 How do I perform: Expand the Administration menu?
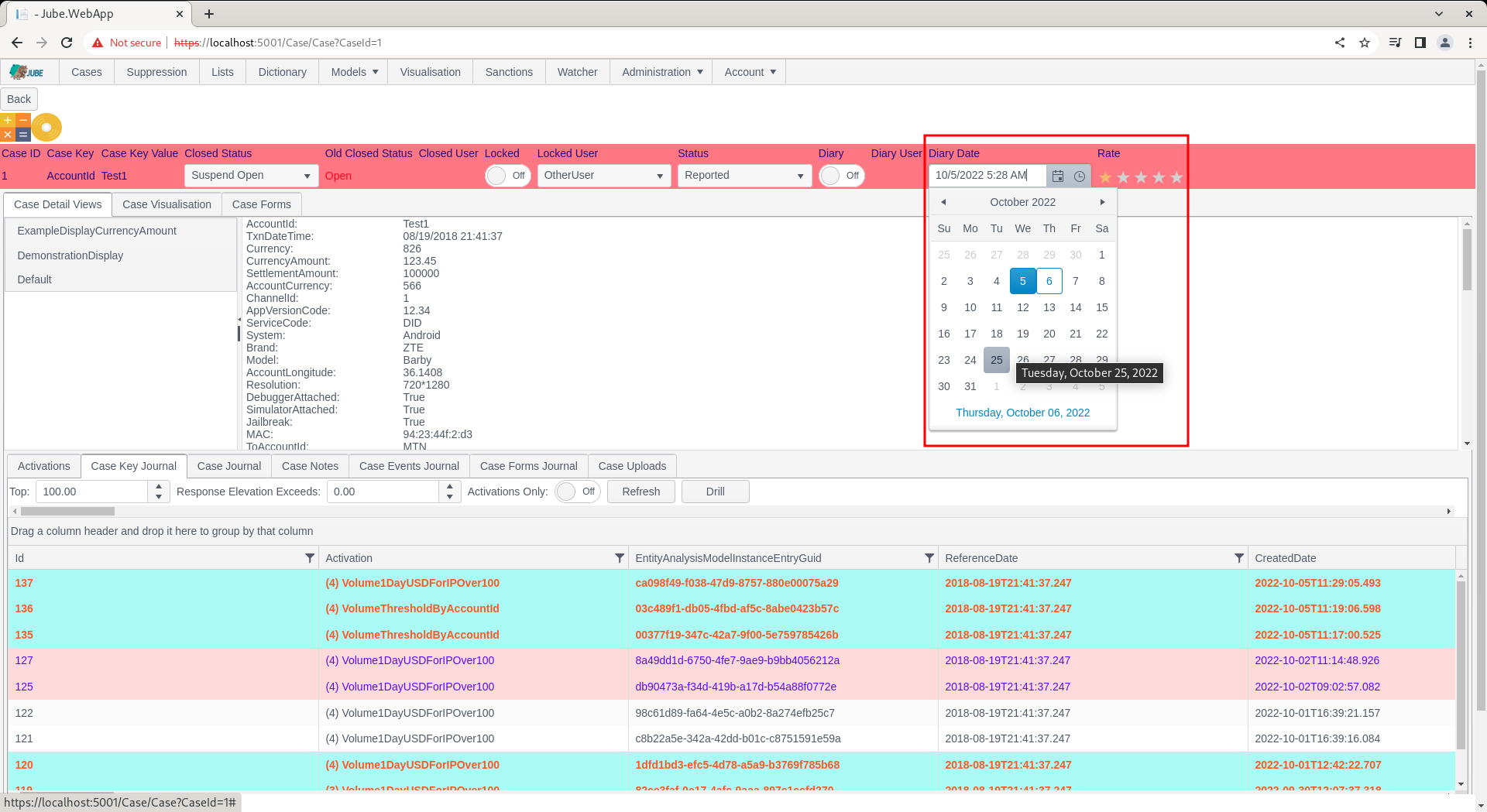point(661,72)
